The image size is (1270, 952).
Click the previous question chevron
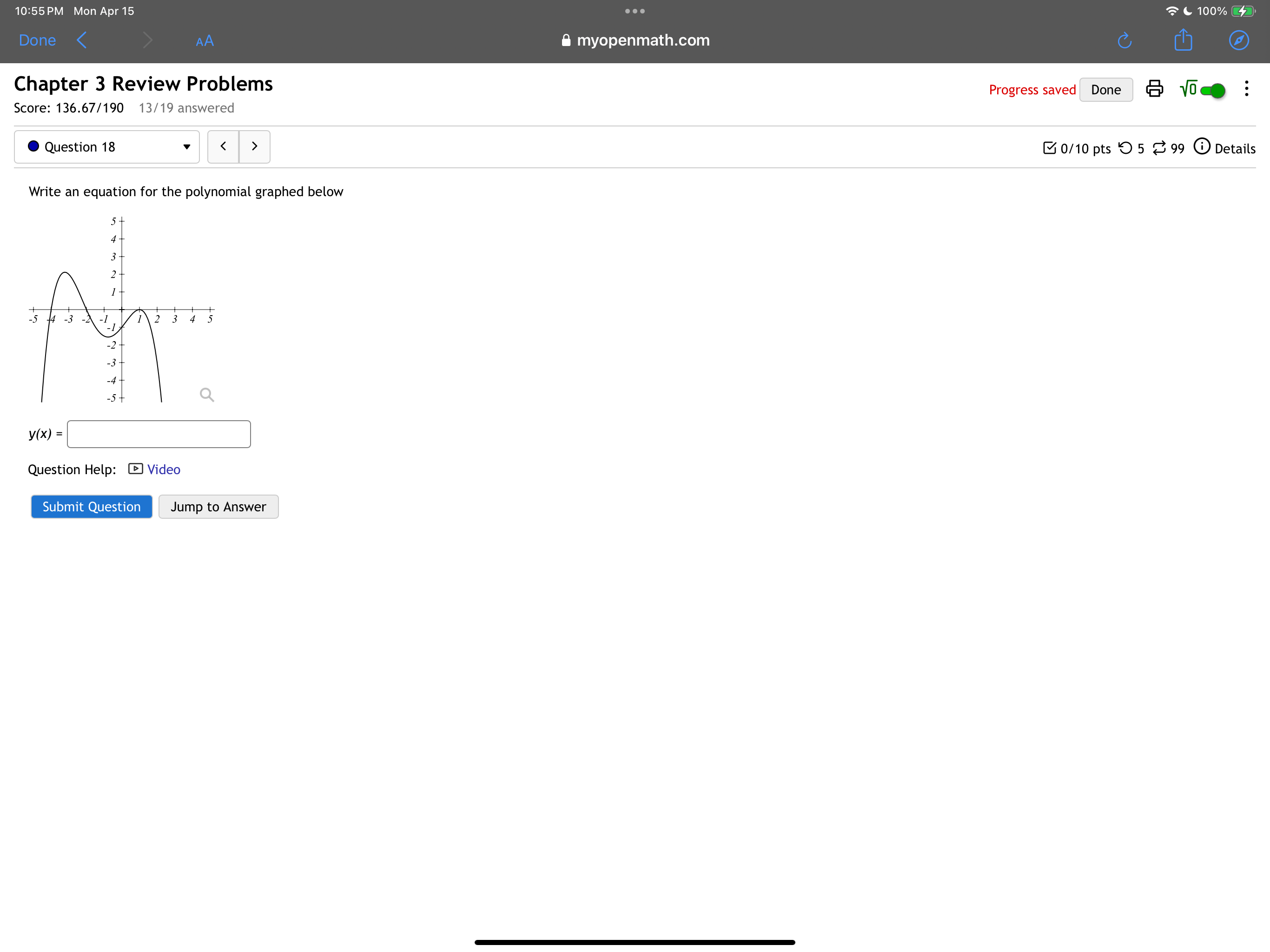click(223, 146)
